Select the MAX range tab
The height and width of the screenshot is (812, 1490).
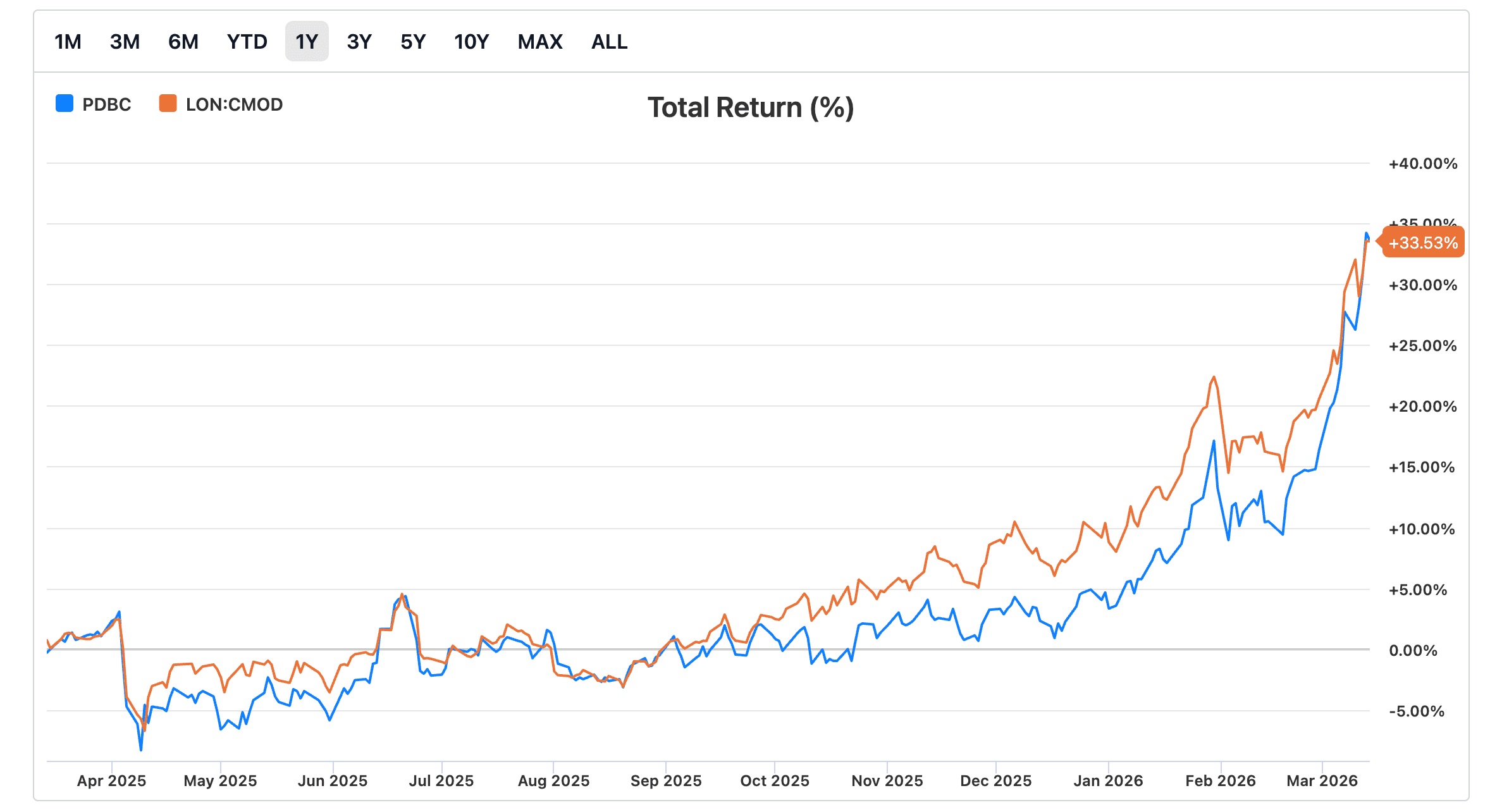point(540,42)
